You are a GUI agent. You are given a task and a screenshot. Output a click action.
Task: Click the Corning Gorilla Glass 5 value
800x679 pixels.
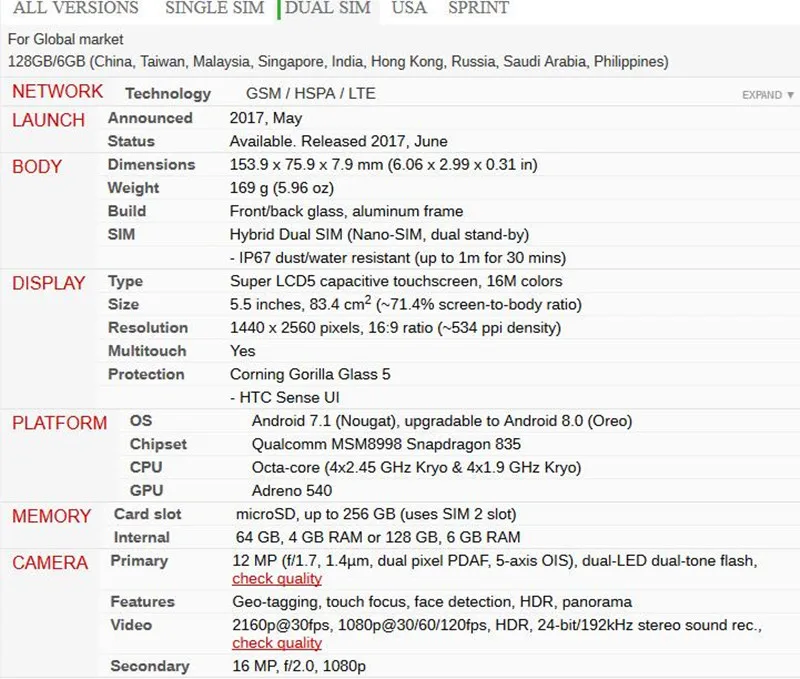tap(310, 374)
